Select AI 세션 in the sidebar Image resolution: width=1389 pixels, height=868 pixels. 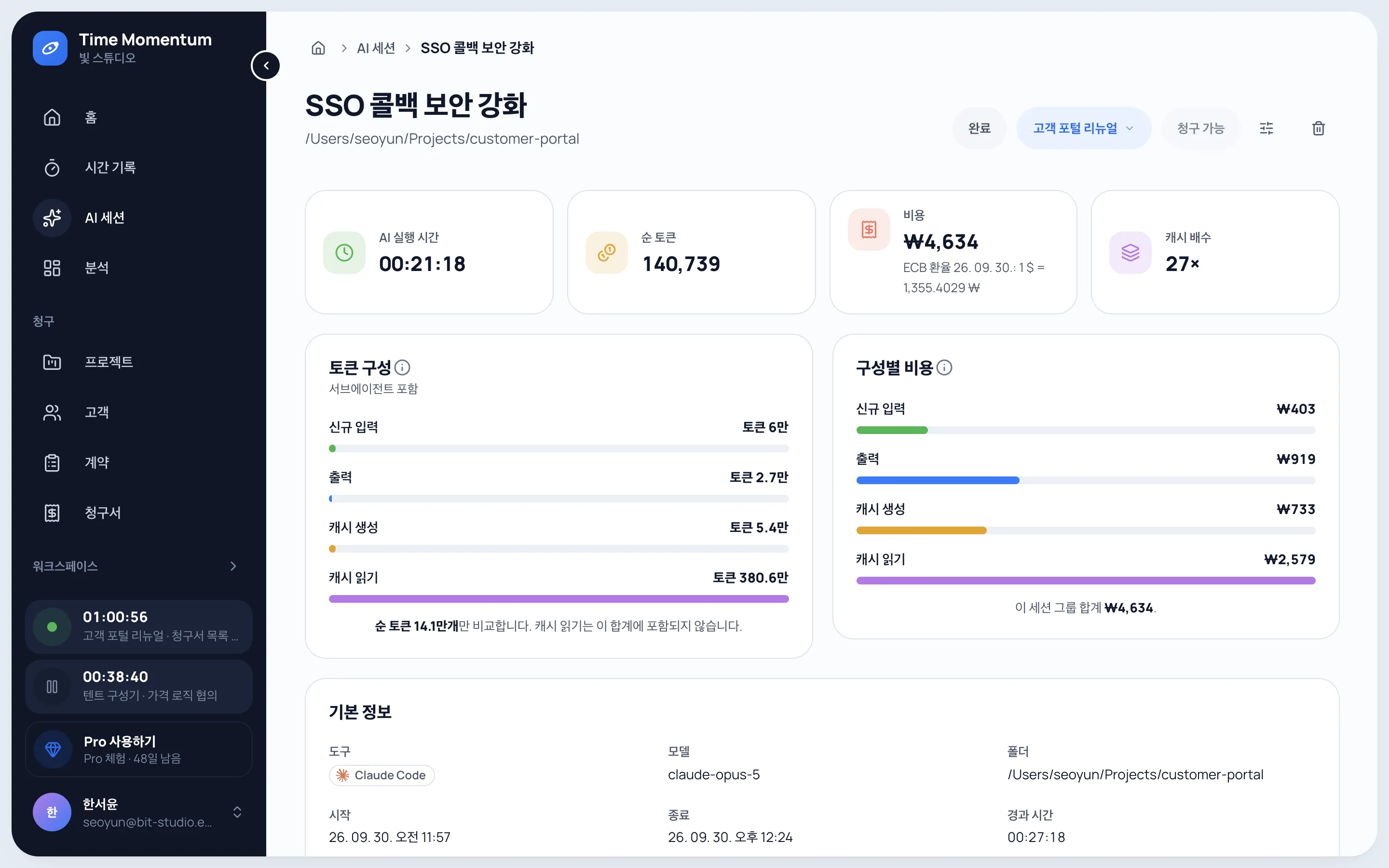point(139,217)
